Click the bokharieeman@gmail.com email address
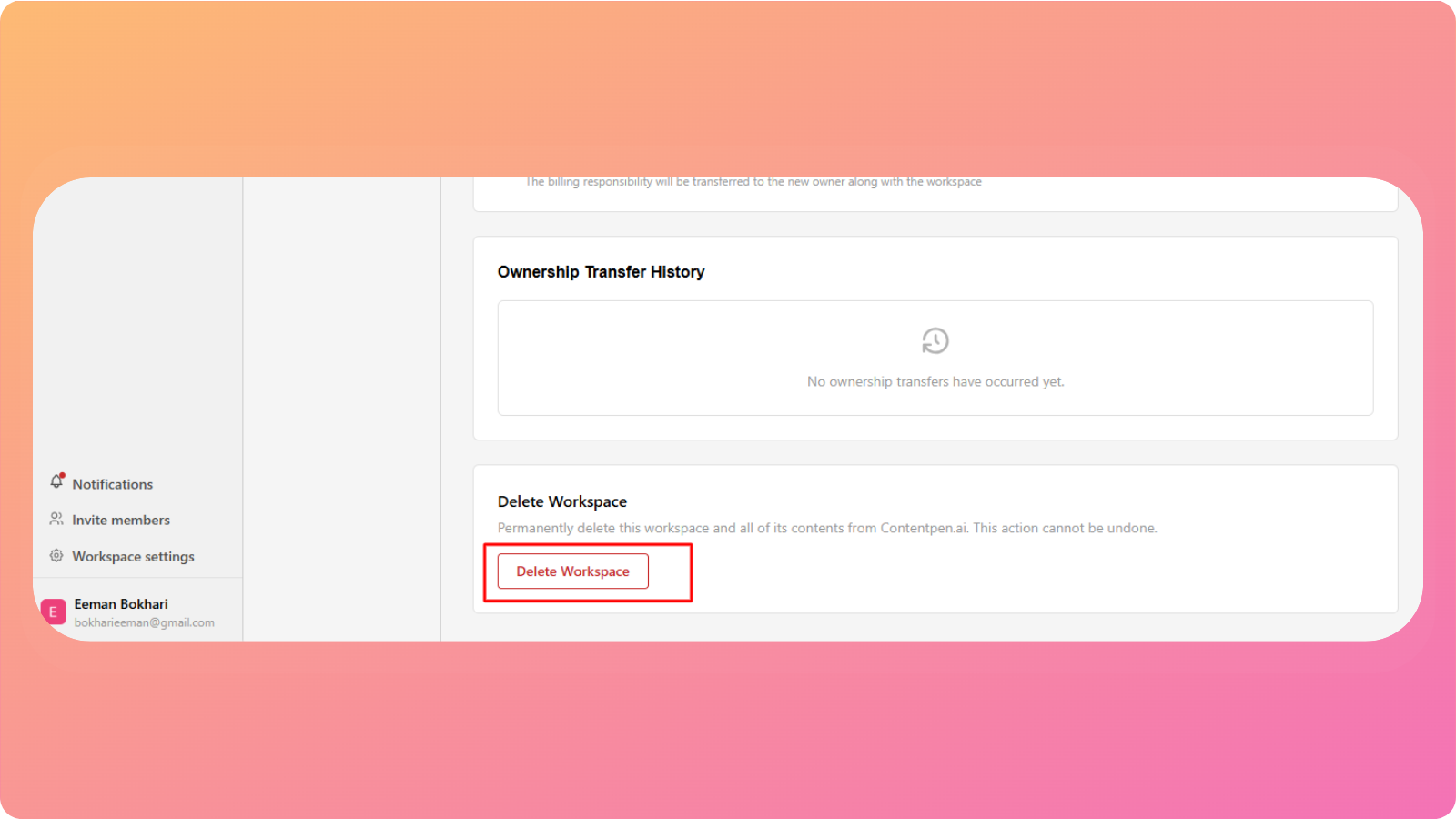The image size is (1456, 819). point(144,622)
